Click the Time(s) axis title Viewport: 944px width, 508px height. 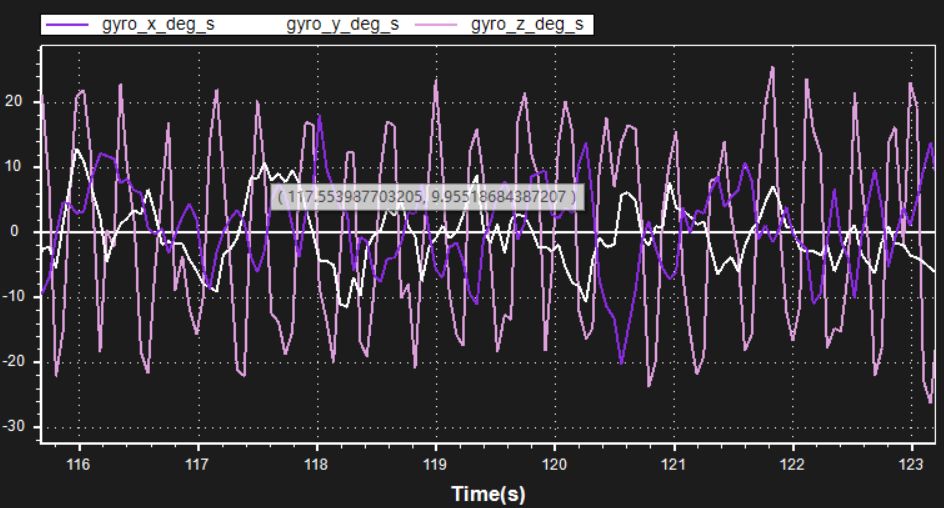(x=488, y=494)
